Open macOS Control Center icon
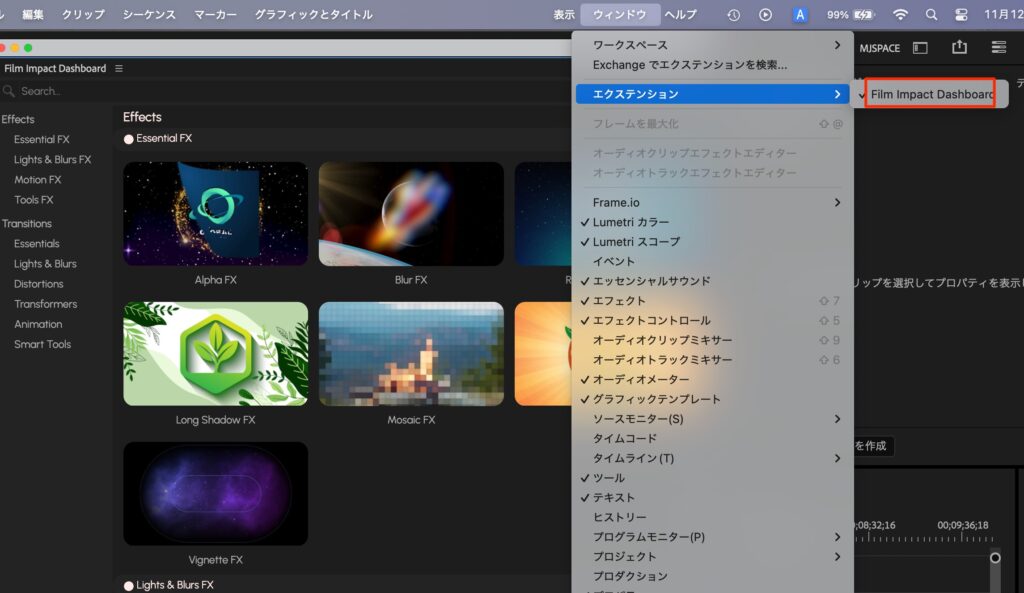The width and height of the screenshot is (1024, 593). [962, 15]
